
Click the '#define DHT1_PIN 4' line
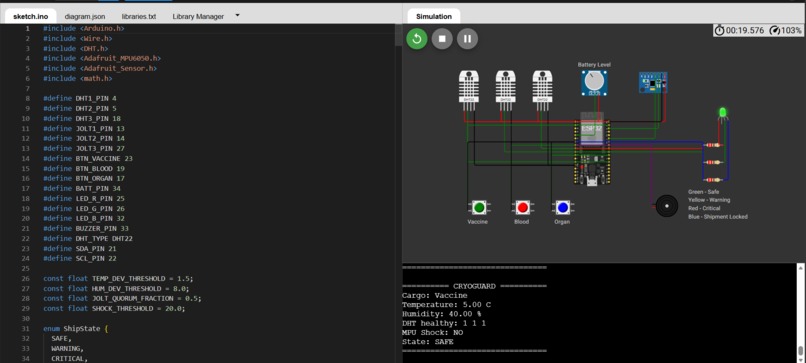tap(80, 98)
